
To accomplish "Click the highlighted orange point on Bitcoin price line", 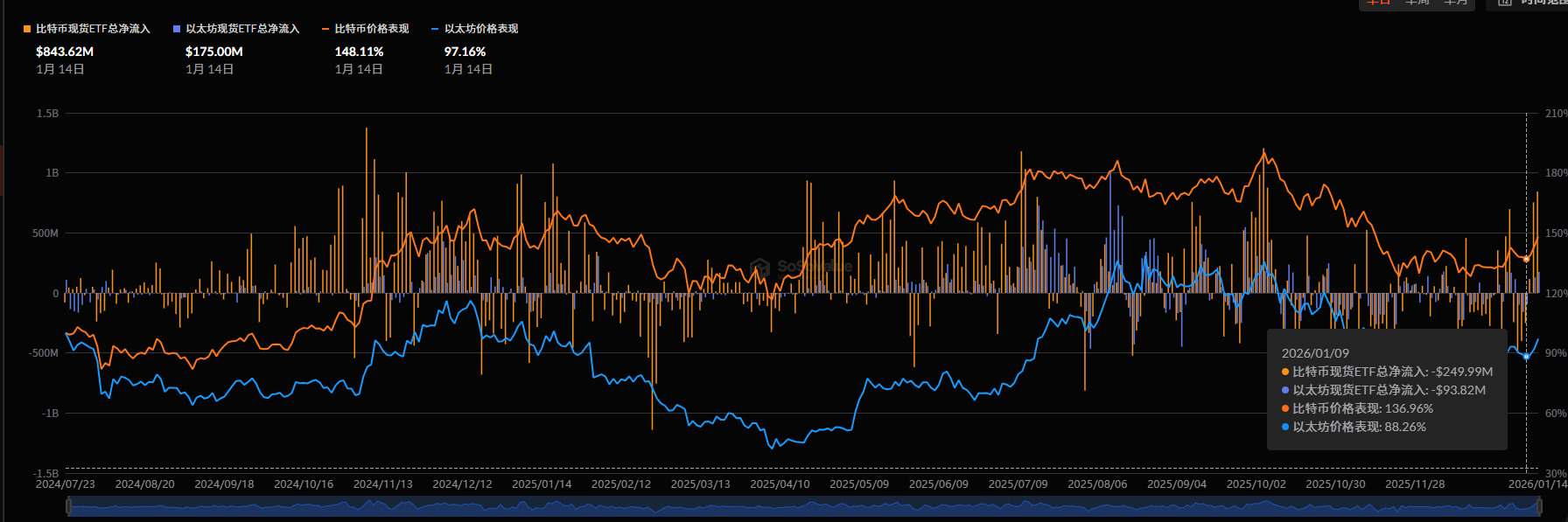I will [1526, 259].
